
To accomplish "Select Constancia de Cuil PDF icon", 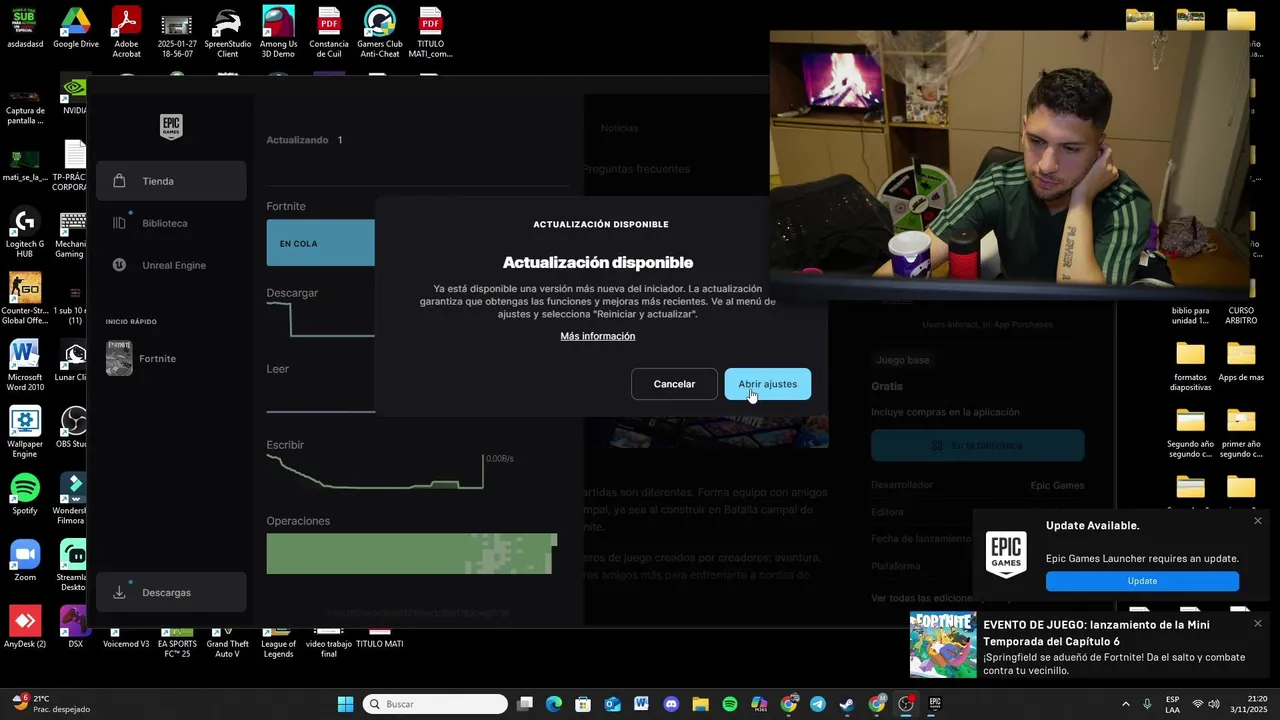I will point(329,32).
